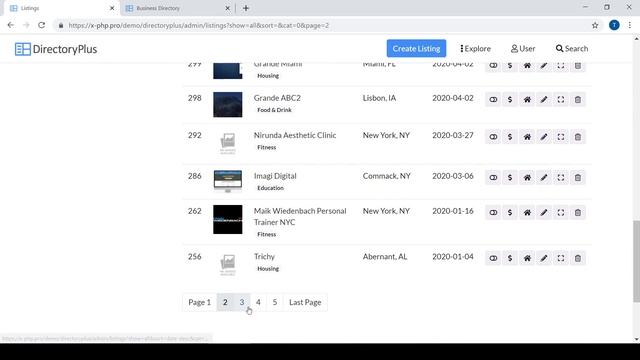This screenshot has height=360, width=640.
Task: Edit Maik Wiedenbach listing with pencil icon
Action: coord(544,213)
